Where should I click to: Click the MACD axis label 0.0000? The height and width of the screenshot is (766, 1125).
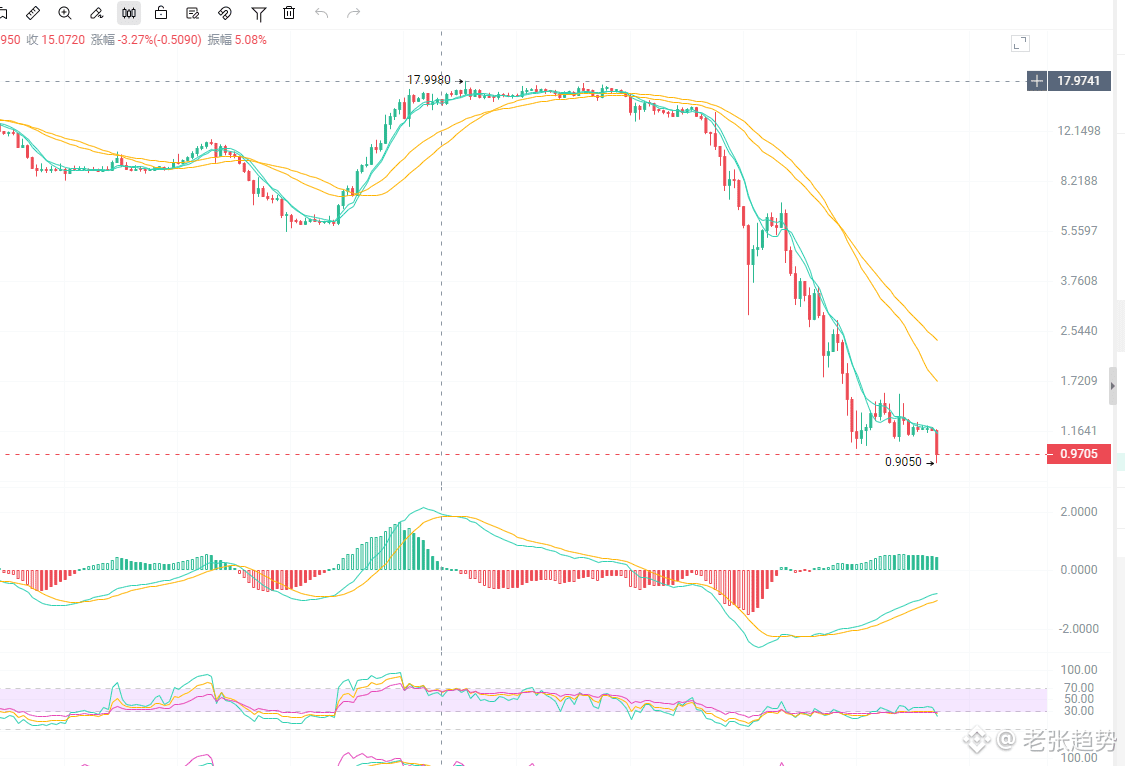click(1079, 569)
